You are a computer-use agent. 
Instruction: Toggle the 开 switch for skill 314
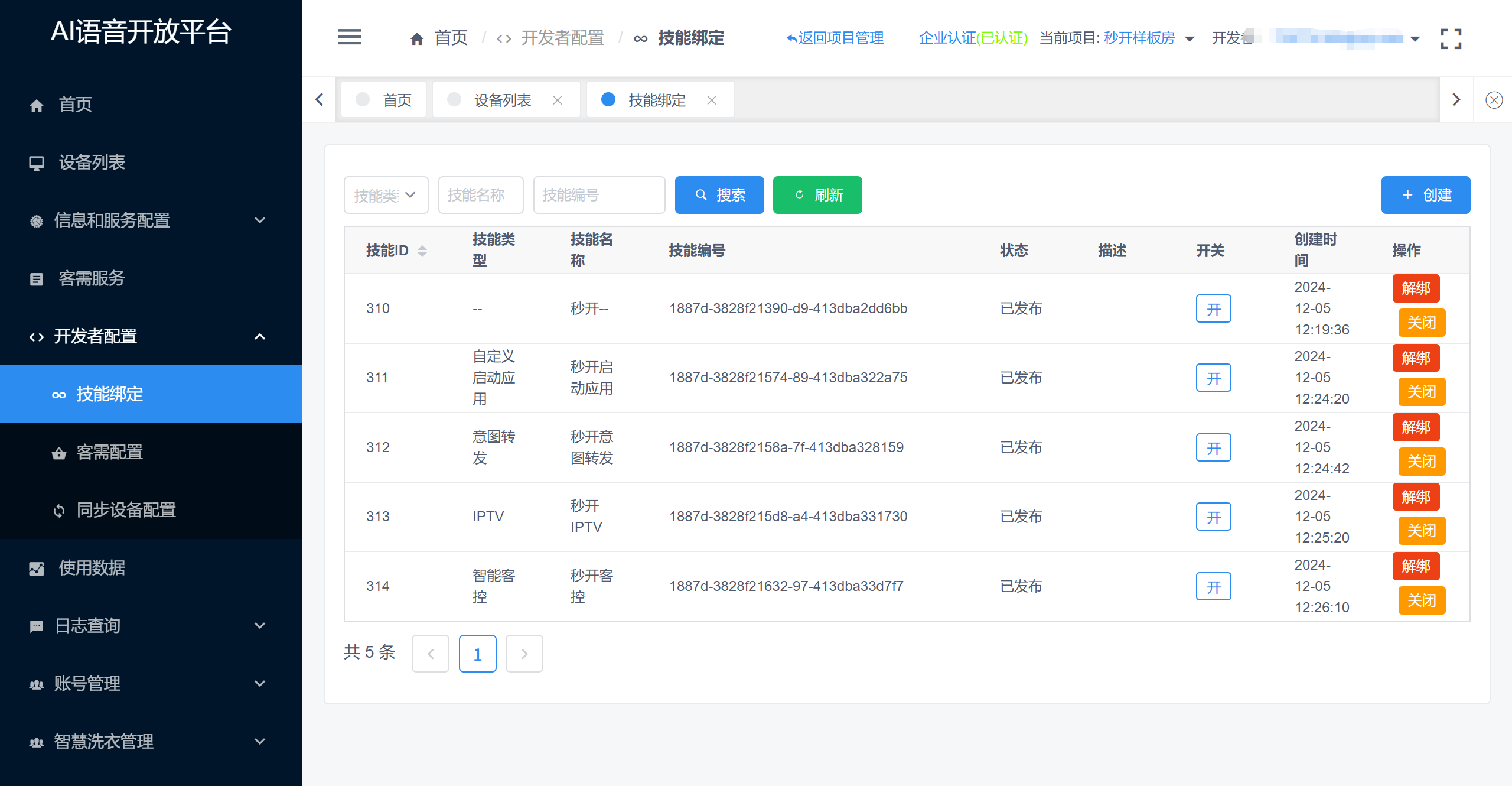tap(1213, 586)
